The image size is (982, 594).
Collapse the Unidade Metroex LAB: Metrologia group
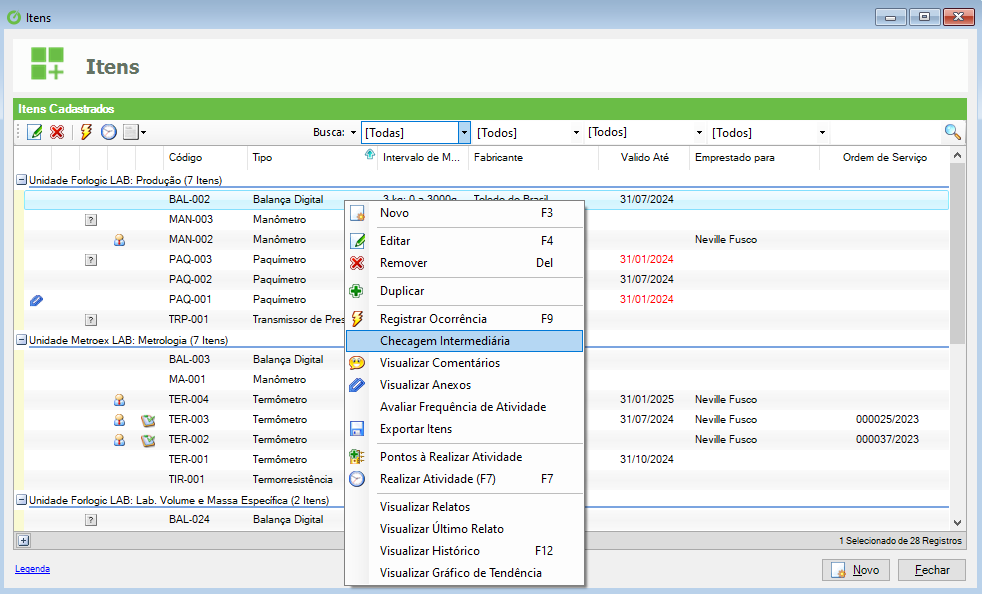(x=21, y=340)
